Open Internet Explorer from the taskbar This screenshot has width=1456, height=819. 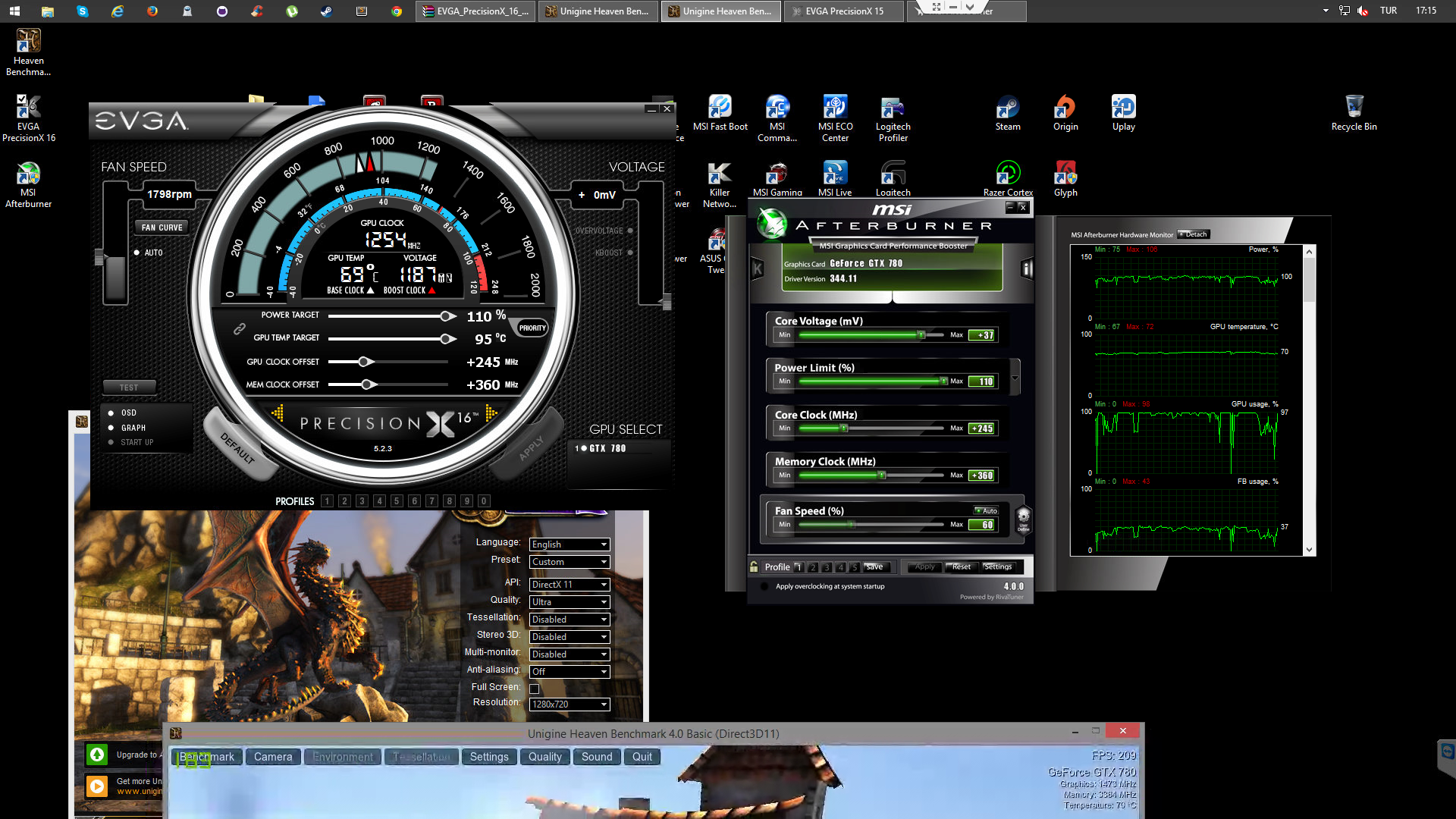tap(118, 11)
